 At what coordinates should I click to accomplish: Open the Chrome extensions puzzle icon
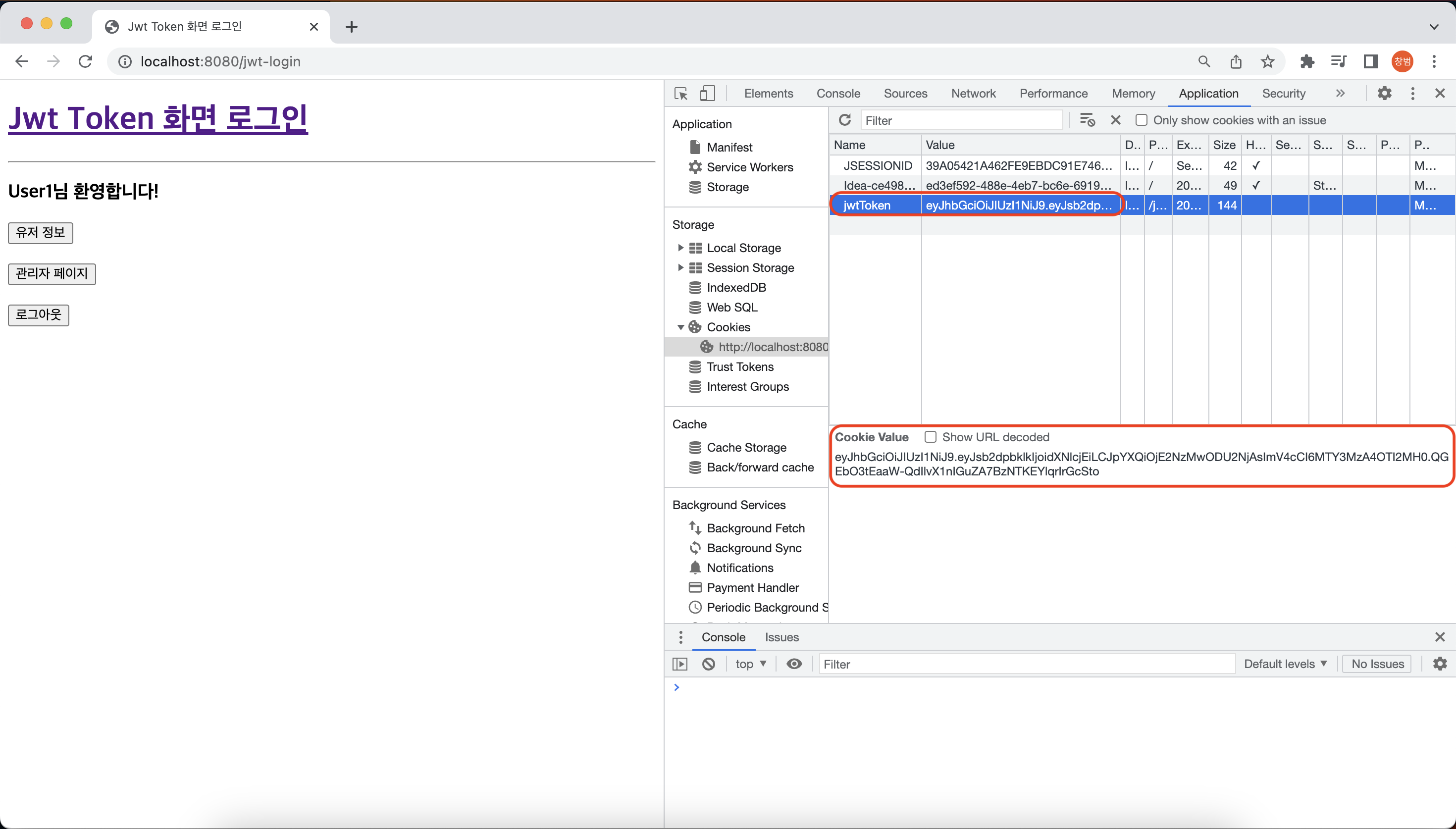(1307, 61)
